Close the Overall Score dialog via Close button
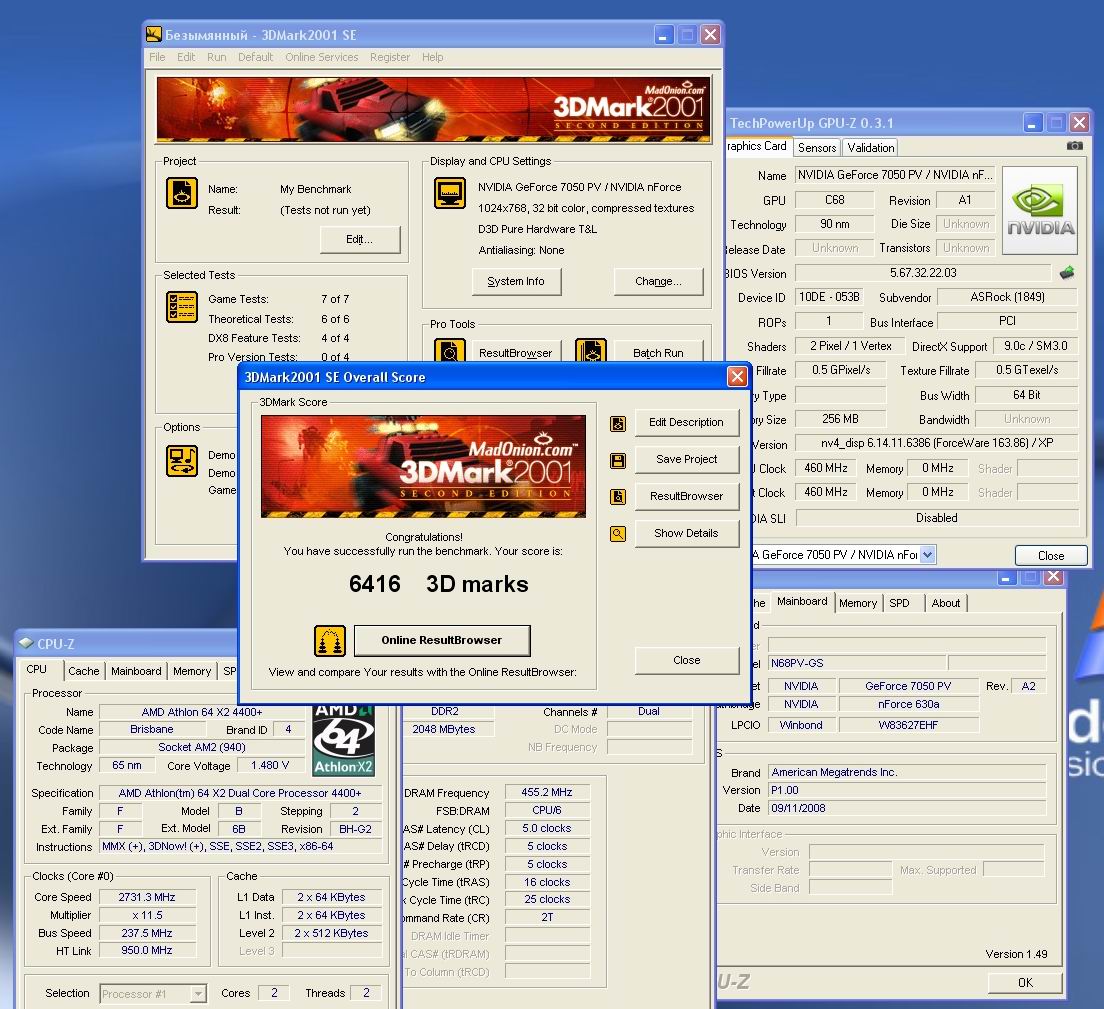This screenshot has width=1104, height=1009. [x=686, y=660]
